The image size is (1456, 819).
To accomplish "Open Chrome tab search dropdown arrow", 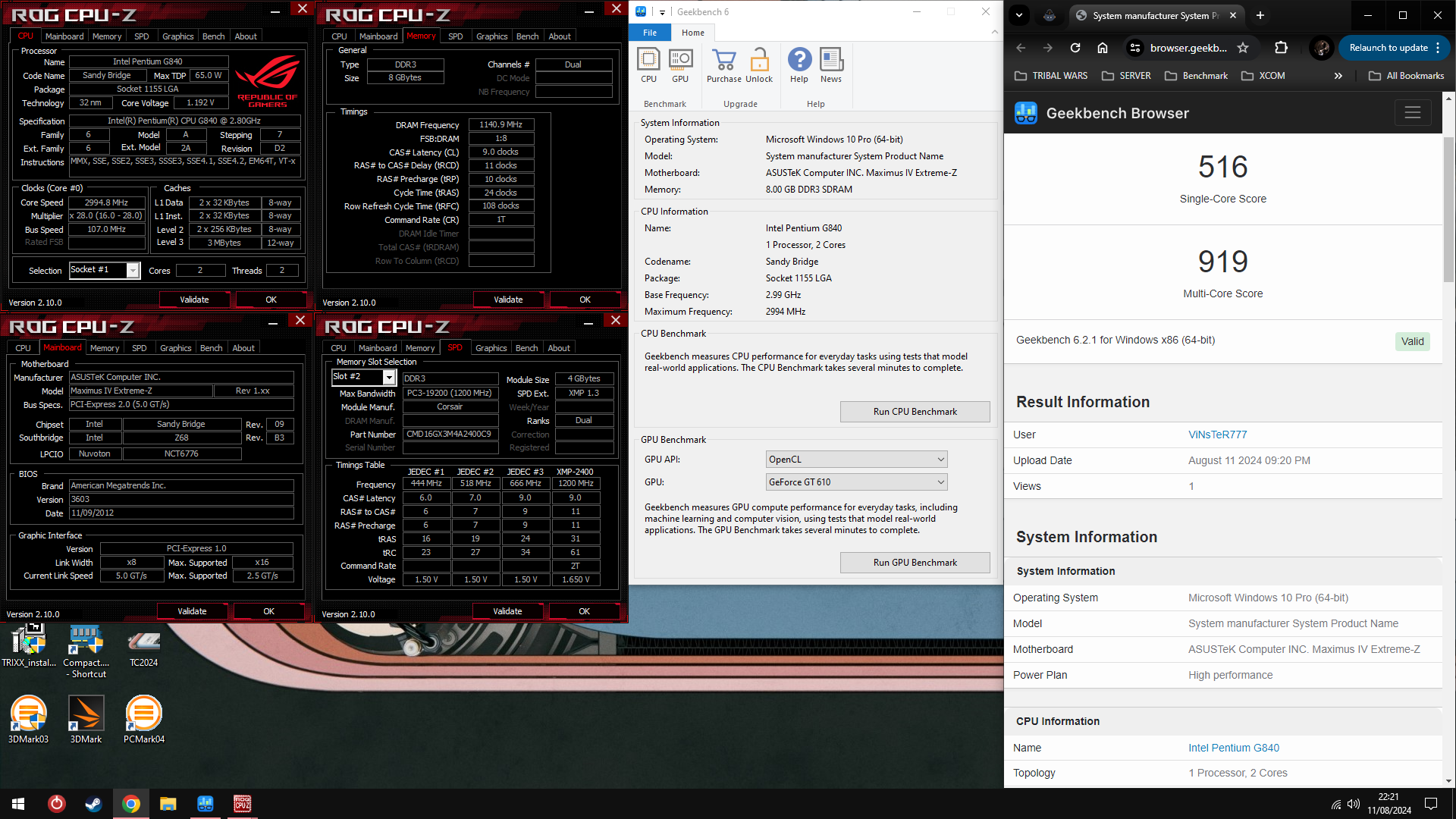I will [1019, 15].
